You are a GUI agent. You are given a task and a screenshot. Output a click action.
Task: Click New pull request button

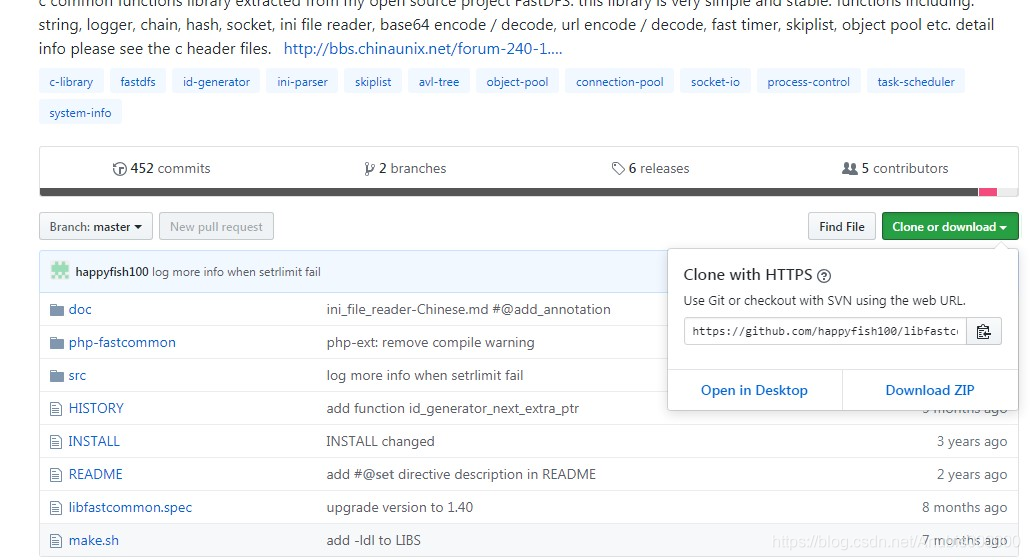[216, 226]
